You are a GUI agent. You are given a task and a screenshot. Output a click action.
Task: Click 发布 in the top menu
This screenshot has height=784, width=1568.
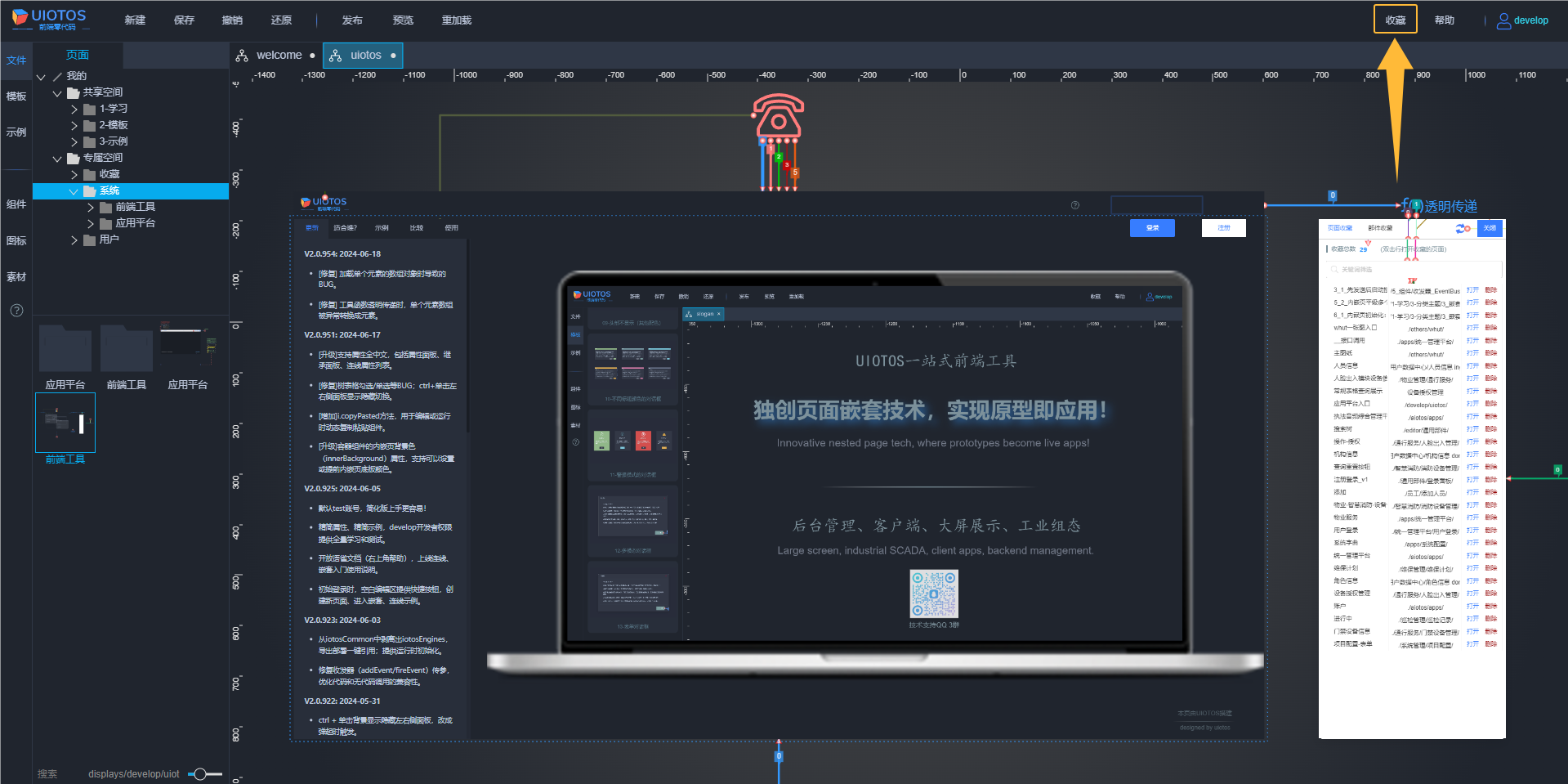(352, 20)
